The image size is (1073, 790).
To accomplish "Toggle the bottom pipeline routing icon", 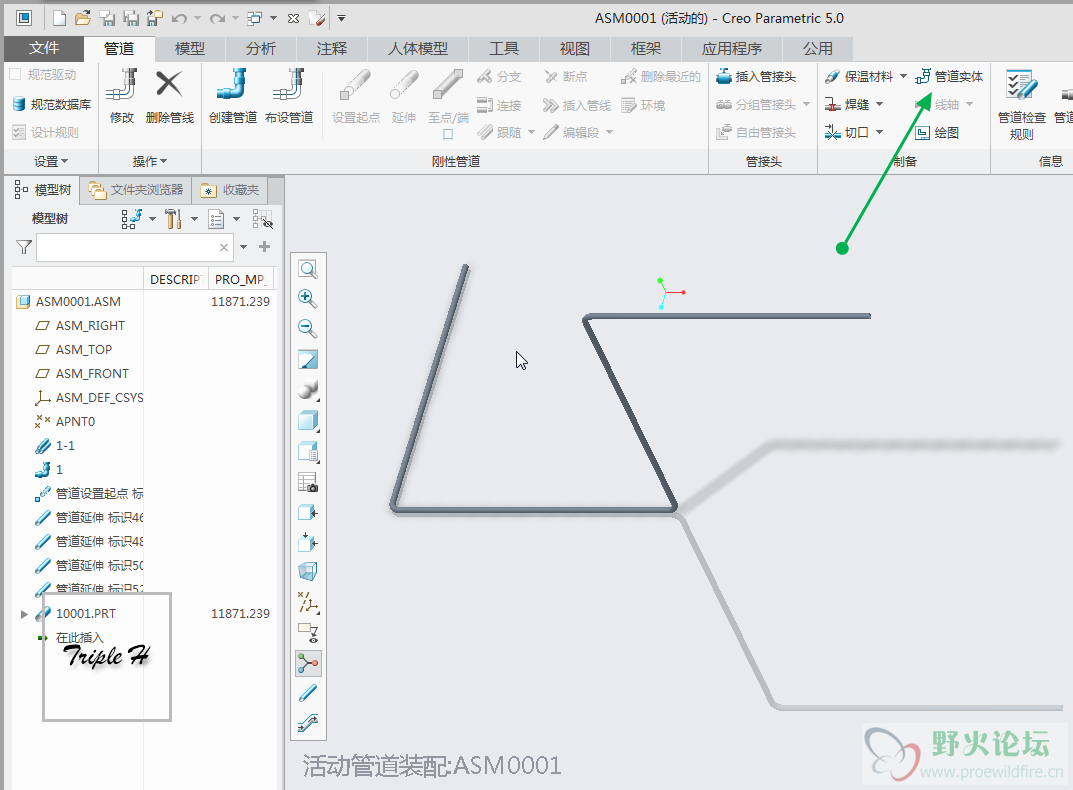I will [308, 723].
